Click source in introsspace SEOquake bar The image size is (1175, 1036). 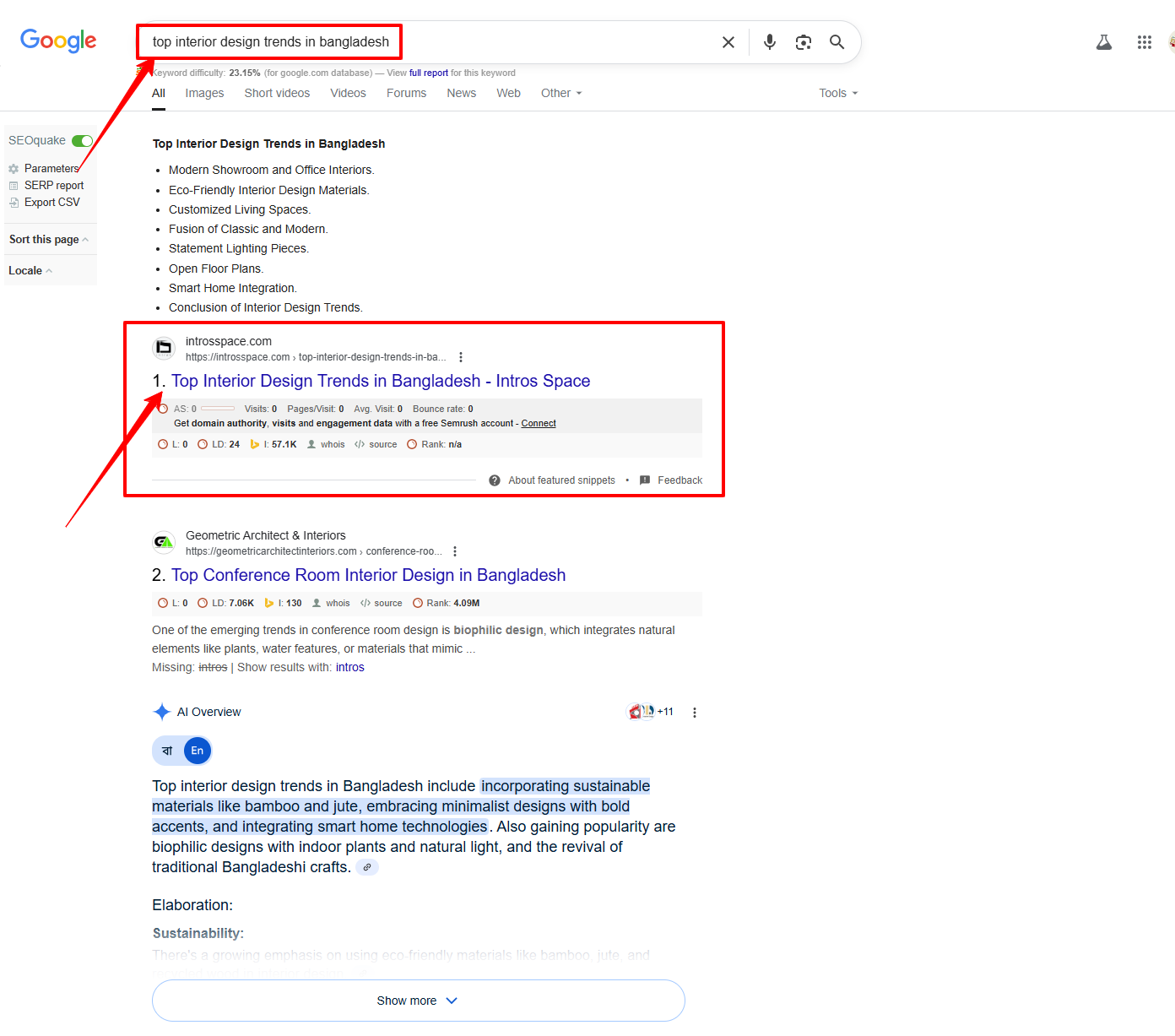[376, 445]
